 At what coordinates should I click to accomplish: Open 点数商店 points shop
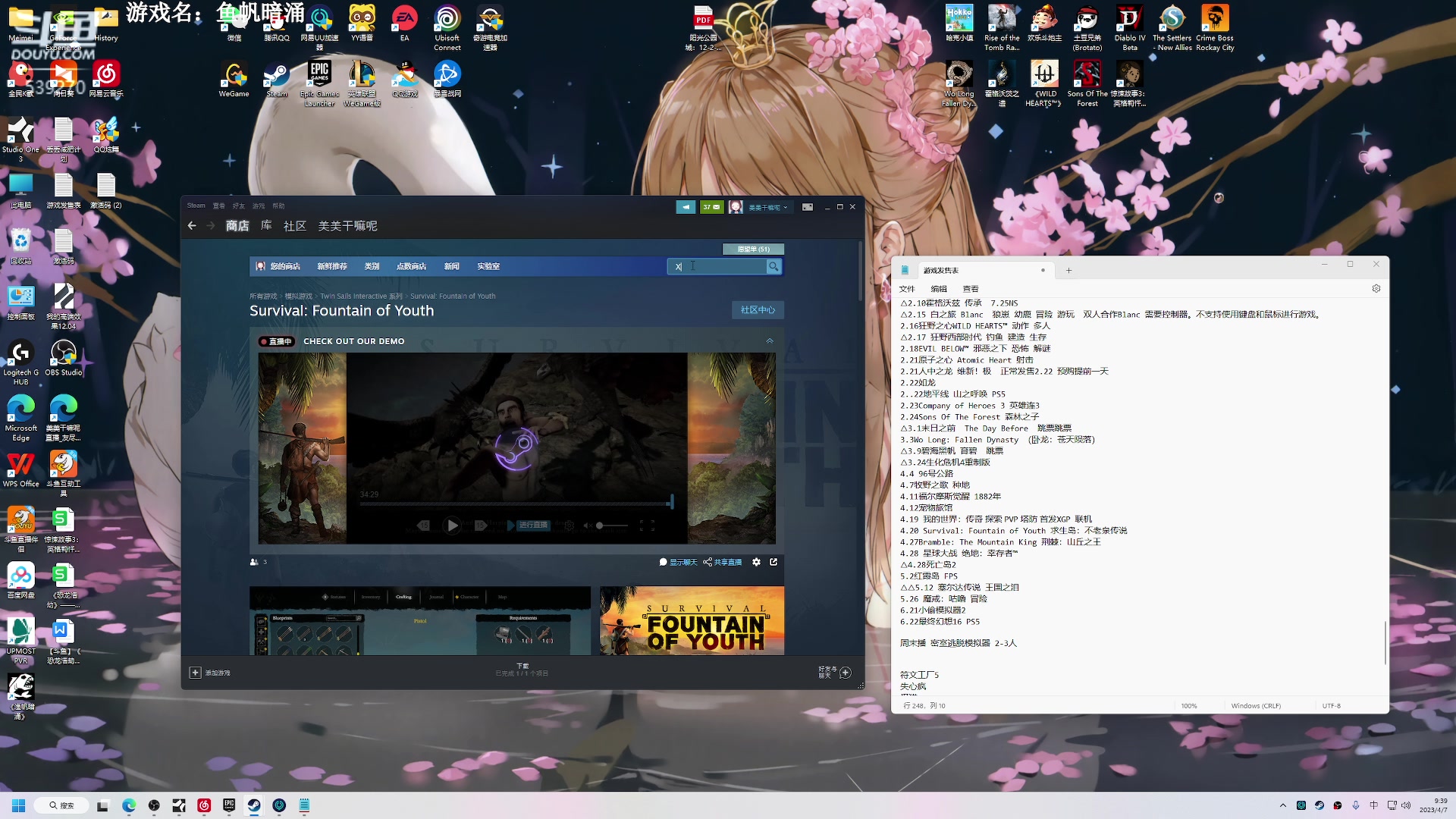coord(411,266)
